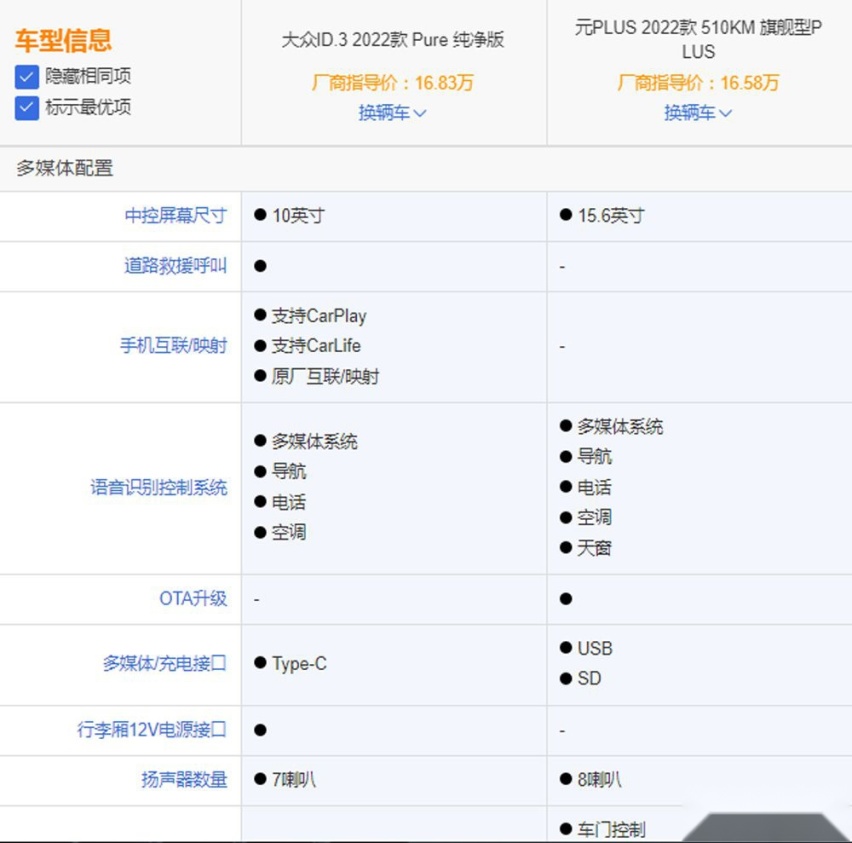Click 道路救援呼叫 dot for 大众ID.3
852x843 pixels.
[260, 266]
